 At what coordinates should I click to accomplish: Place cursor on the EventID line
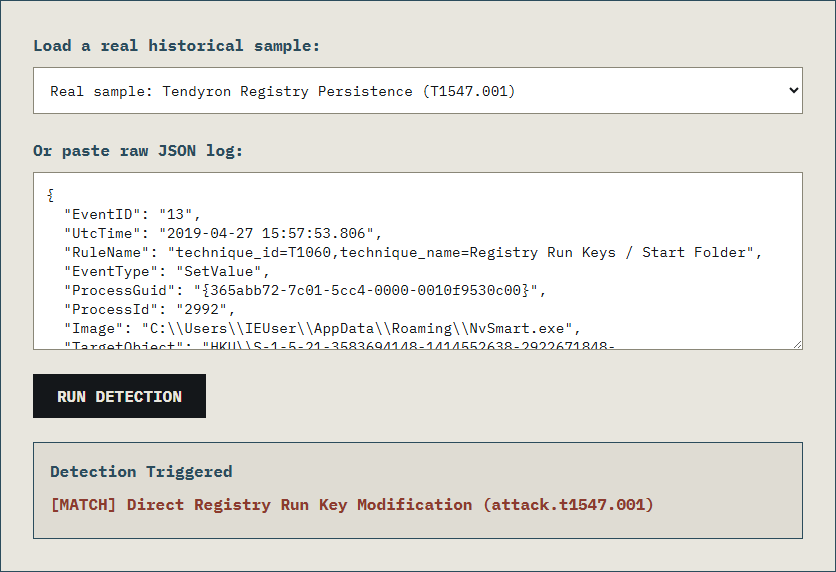tap(132, 214)
